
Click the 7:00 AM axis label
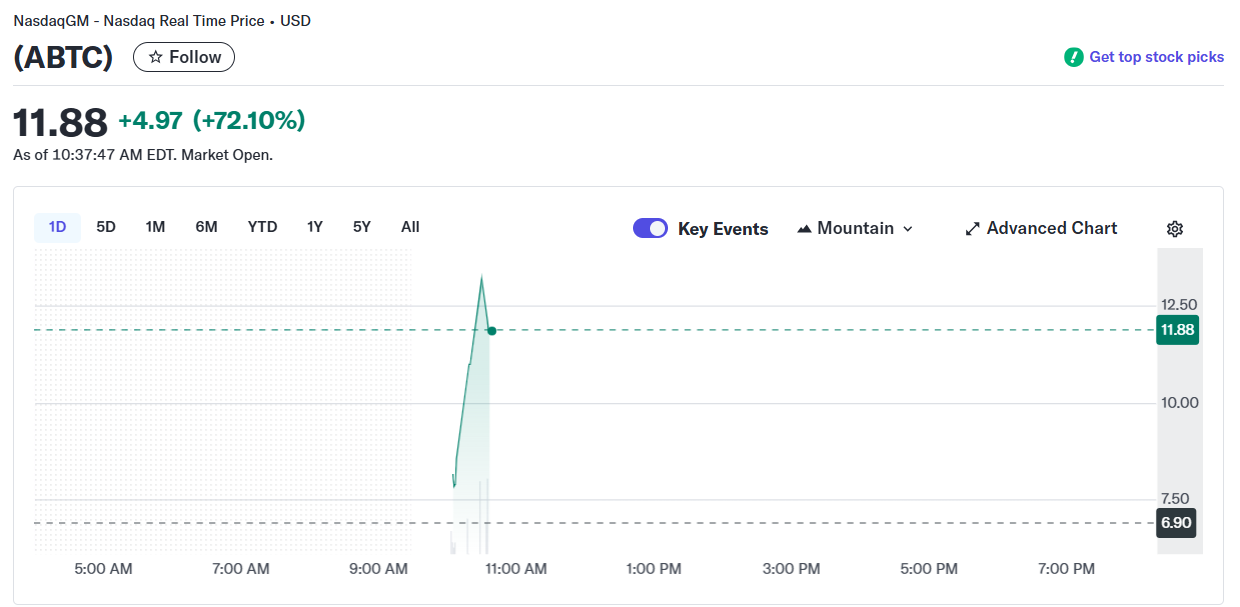click(x=241, y=569)
